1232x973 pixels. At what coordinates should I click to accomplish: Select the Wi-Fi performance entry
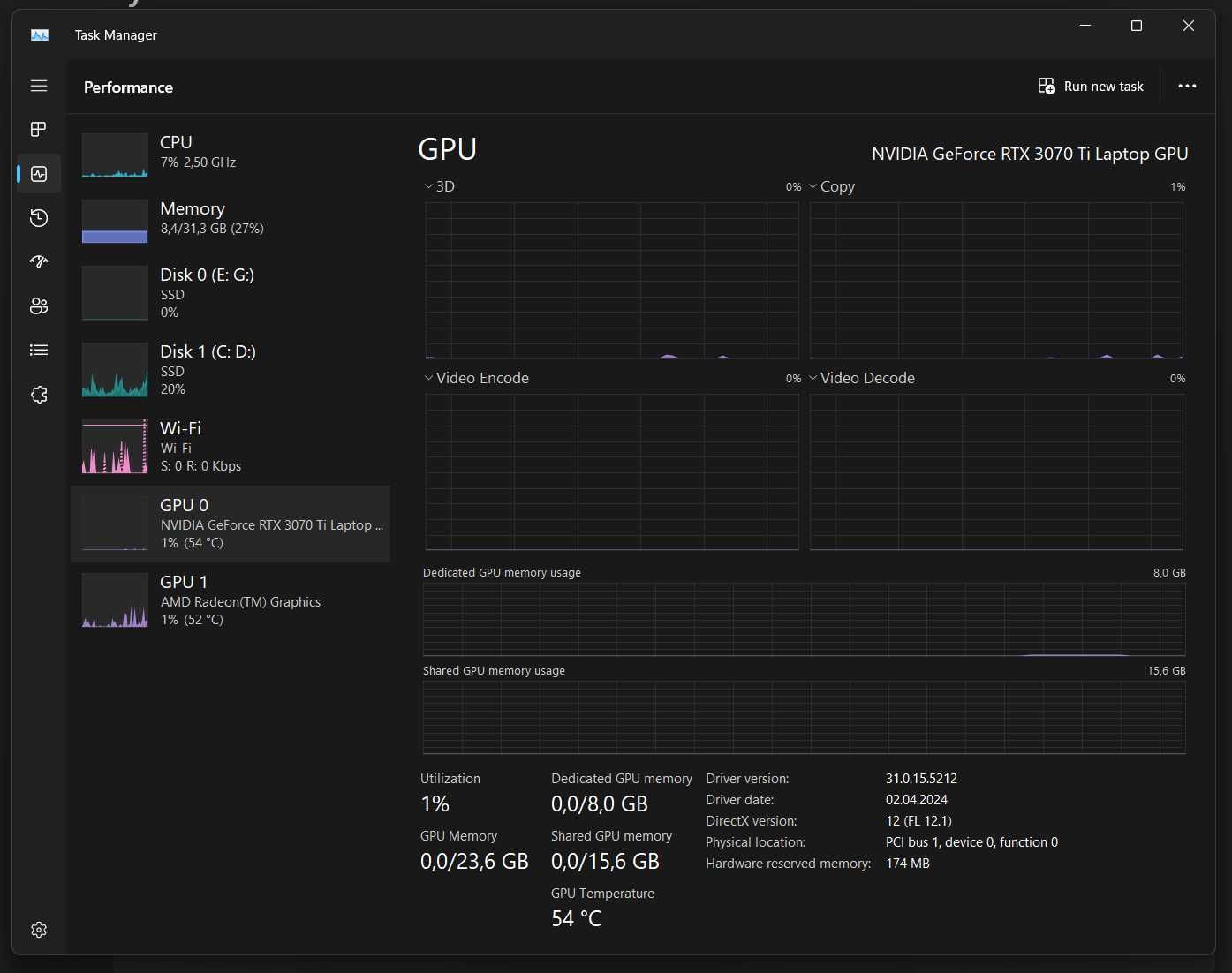(x=231, y=447)
